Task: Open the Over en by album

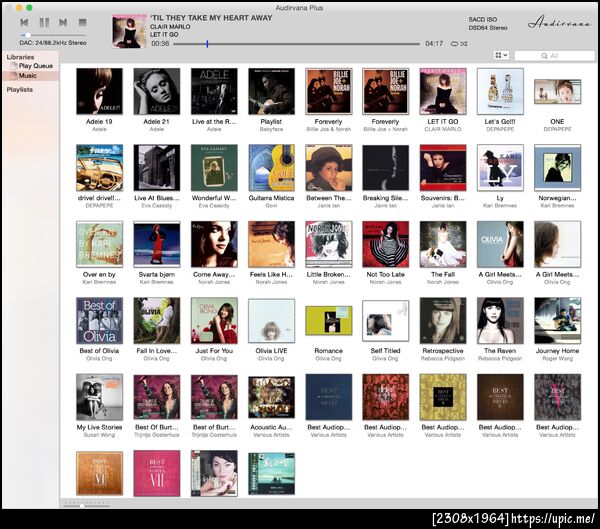Action: pyautogui.click(x=99, y=244)
